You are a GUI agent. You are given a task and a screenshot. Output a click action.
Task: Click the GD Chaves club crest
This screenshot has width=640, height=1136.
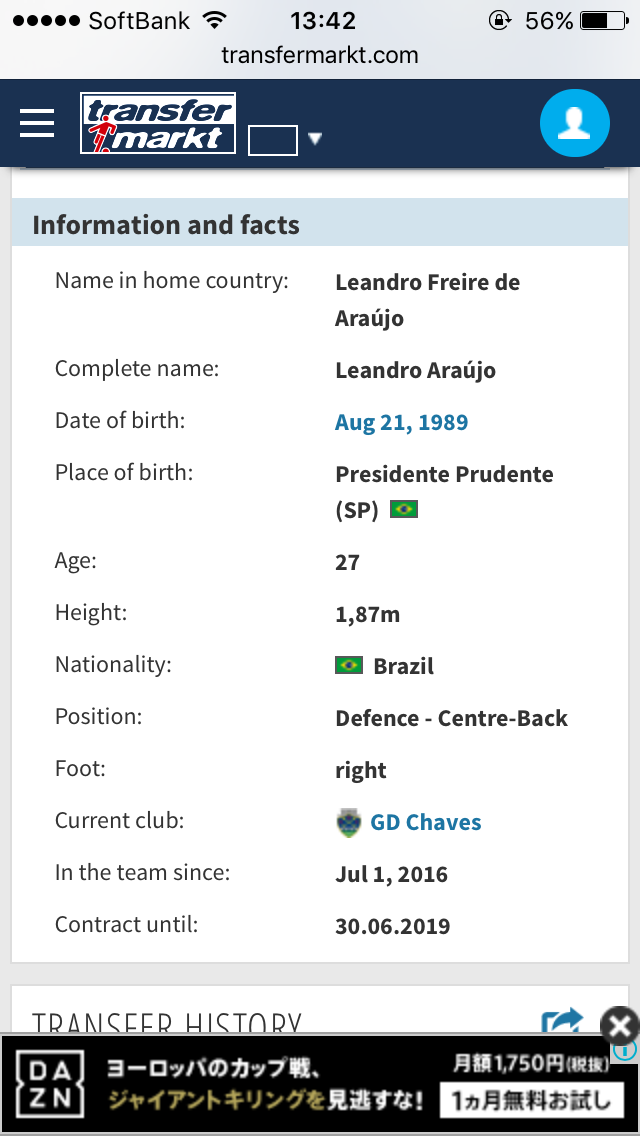(x=348, y=823)
